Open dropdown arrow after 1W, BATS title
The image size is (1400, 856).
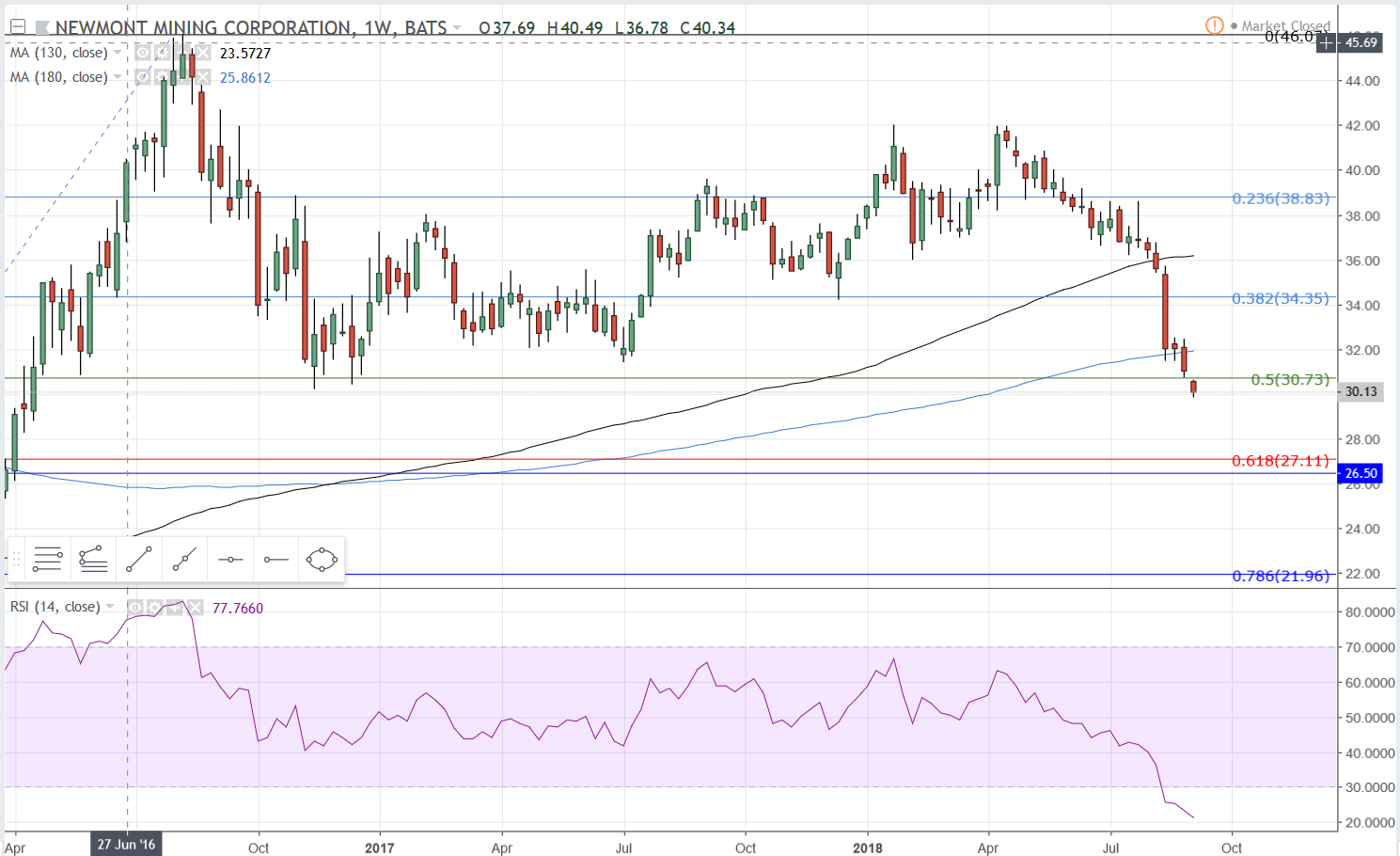click(457, 27)
